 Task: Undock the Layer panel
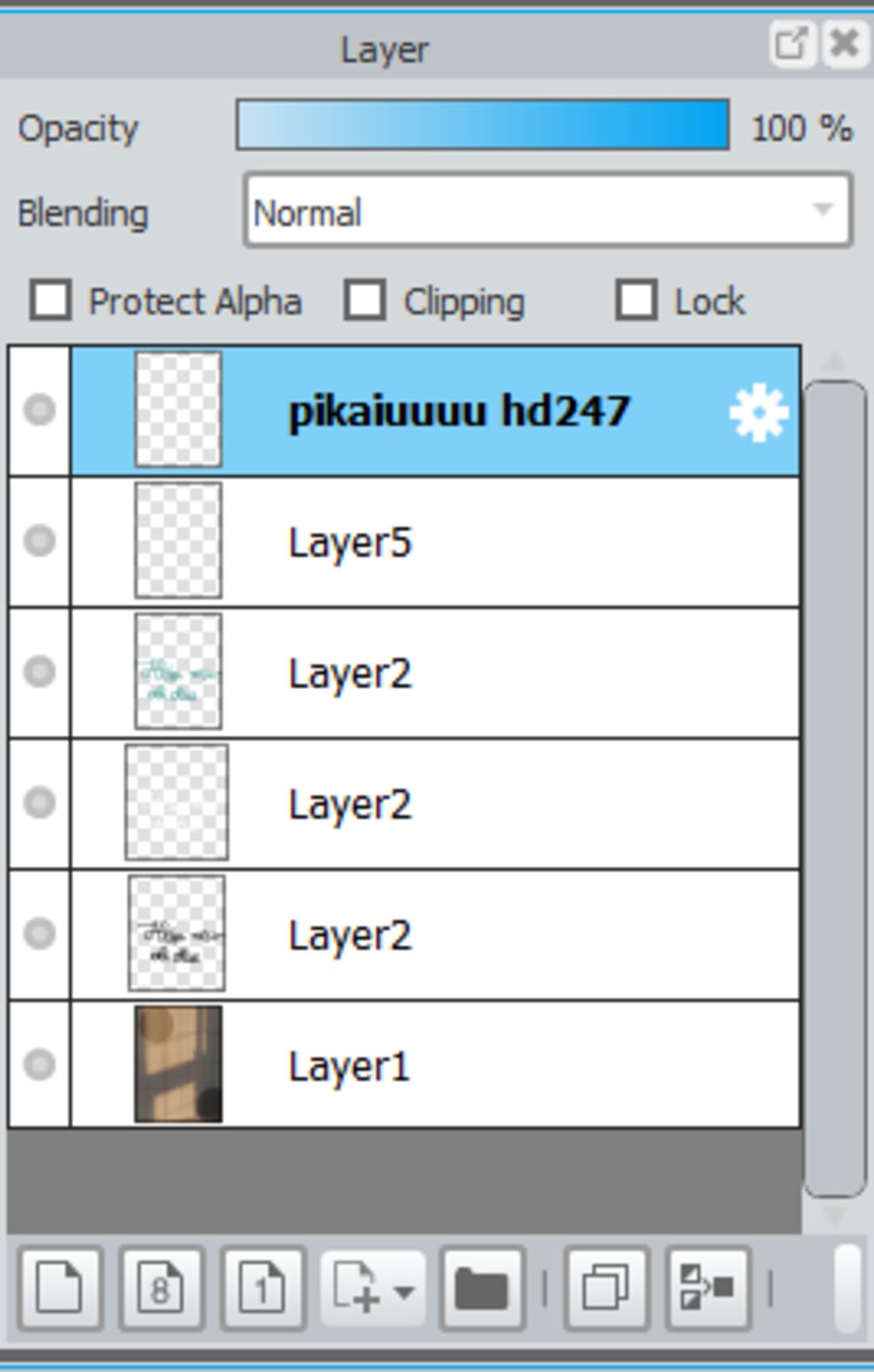click(790, 43)
